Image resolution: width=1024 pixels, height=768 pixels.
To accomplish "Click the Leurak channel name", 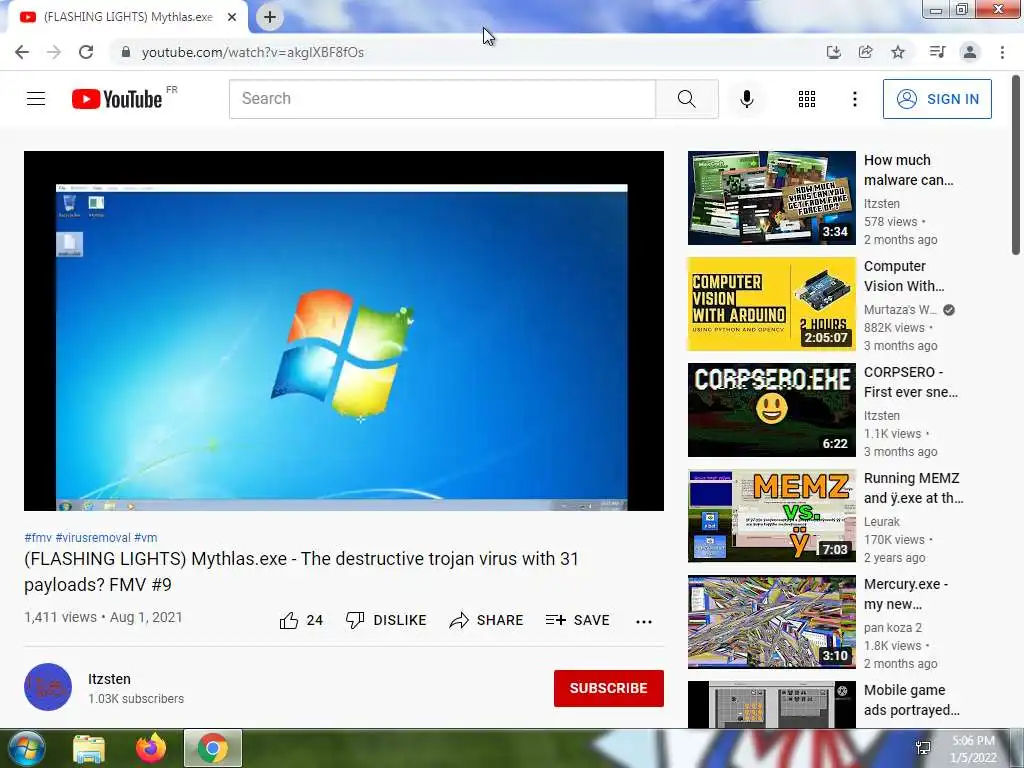I will click(882, 522).
